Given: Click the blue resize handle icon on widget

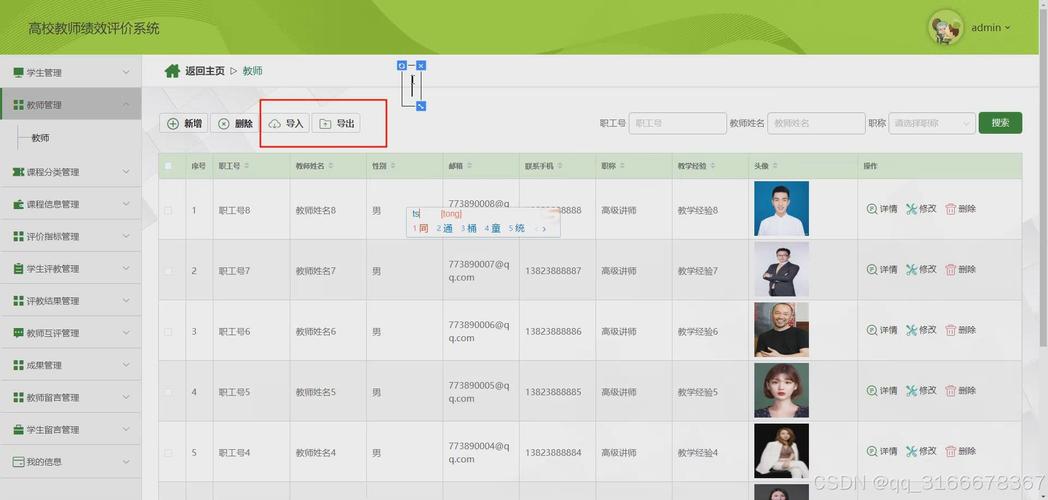Looking at the screenshot, I should (x=421, y=106).
